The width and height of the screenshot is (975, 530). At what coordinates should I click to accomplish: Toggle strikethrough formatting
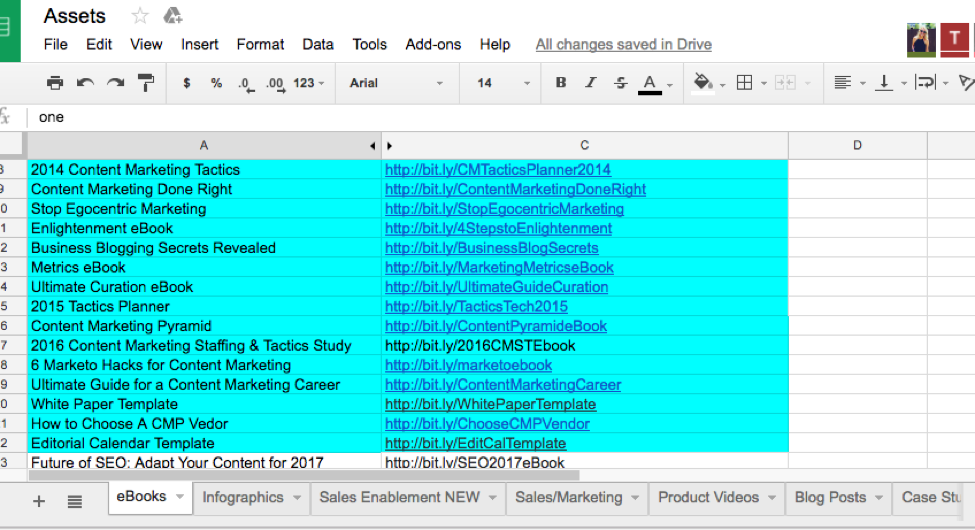620,83
